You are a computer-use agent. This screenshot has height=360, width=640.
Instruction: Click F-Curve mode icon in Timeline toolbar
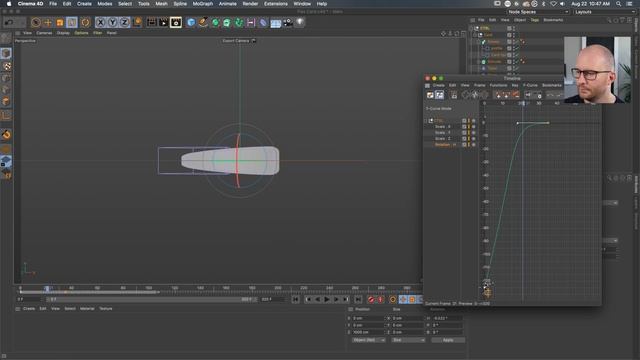440,95
